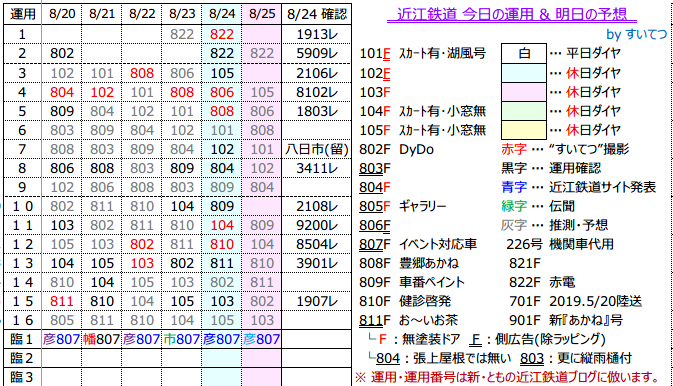Select the 8102レ confirmation cell
This screenshot has width=673, height=386.
tap(317, 92)
